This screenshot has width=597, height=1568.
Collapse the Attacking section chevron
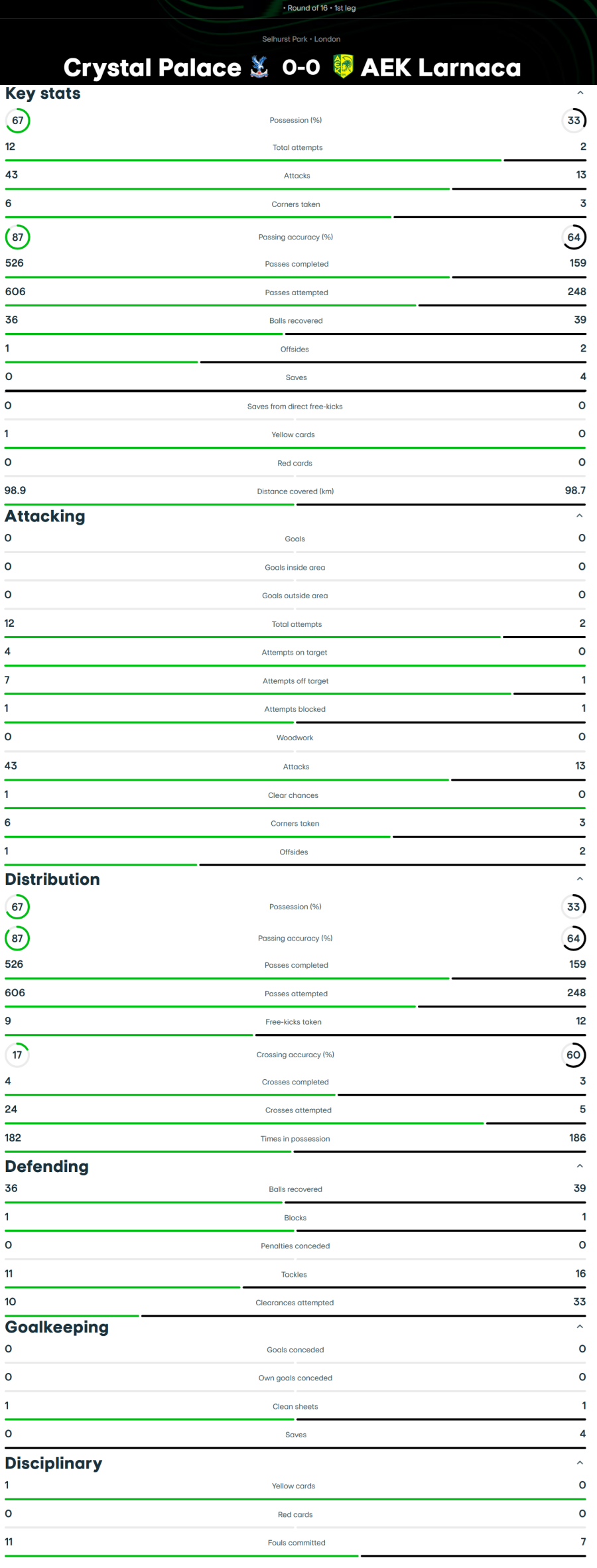[x=580, y=516]
